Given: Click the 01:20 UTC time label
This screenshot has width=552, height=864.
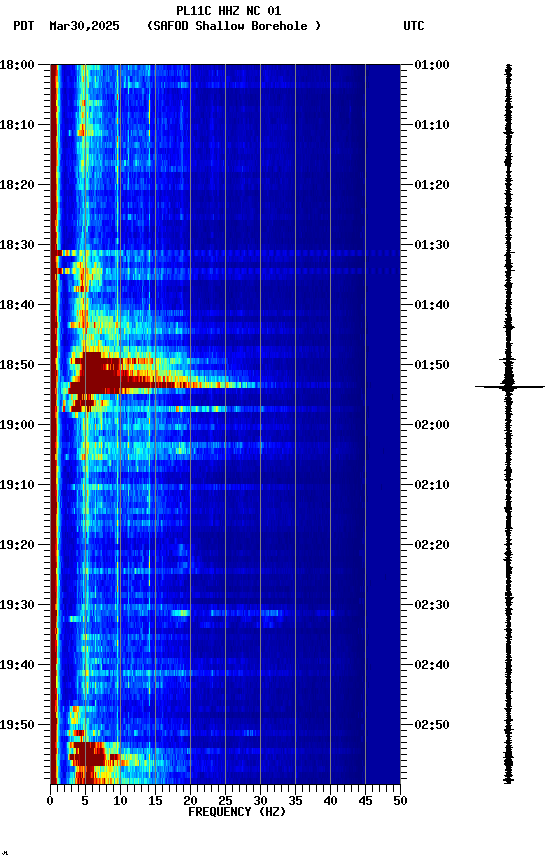Looking at the screenshot, I should pyautogui.click(x=432, y=185).
